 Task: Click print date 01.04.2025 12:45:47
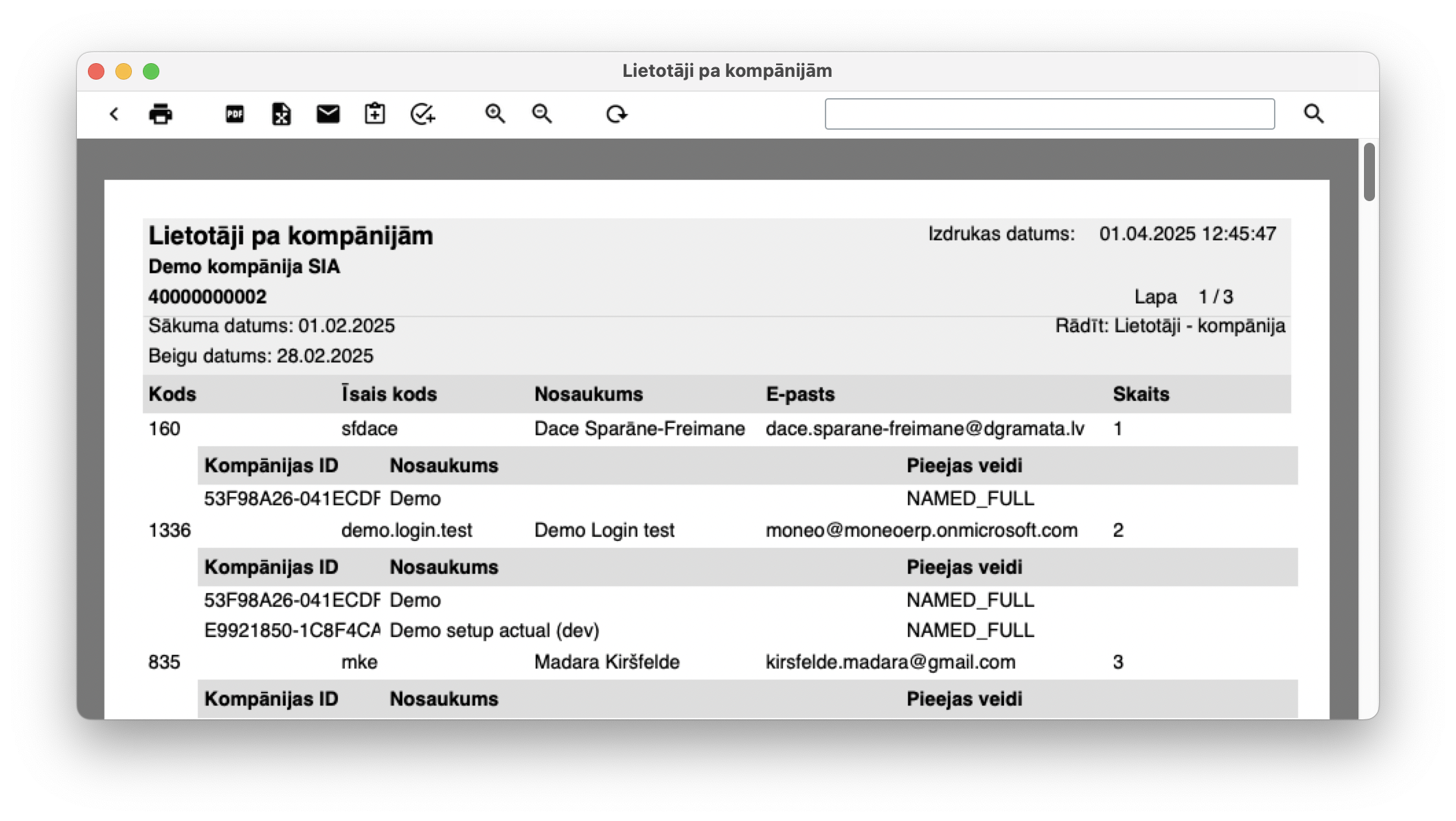pyautogui.click(x=1187, y=234)
